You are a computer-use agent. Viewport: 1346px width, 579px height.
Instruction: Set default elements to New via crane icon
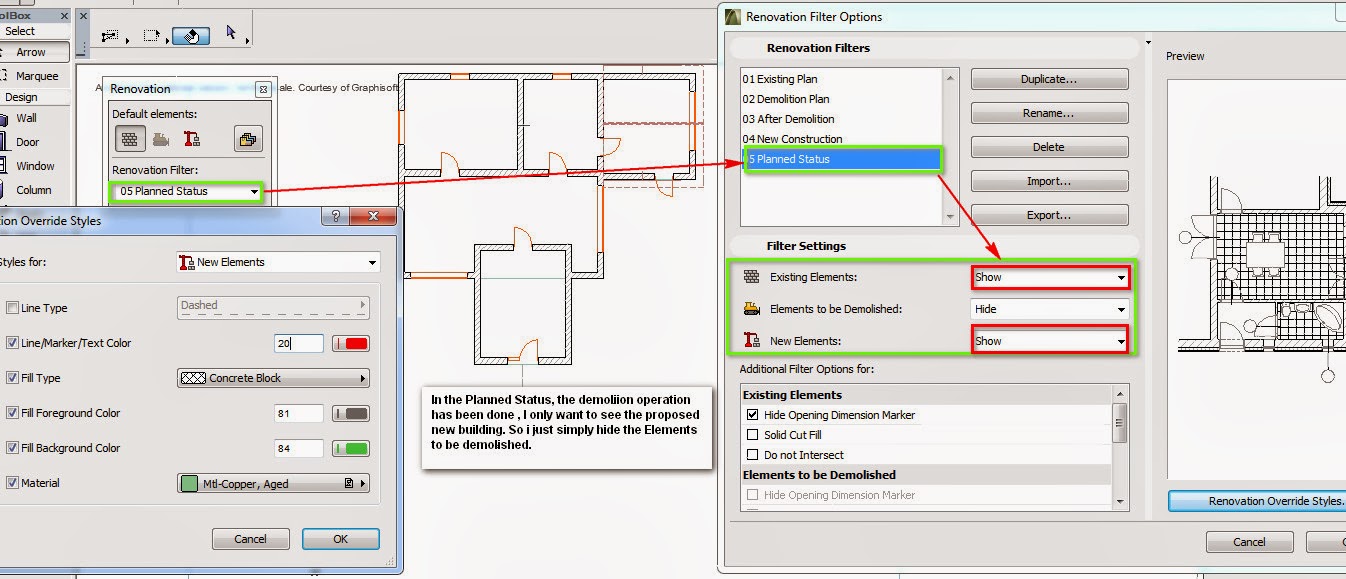[190, 138]
